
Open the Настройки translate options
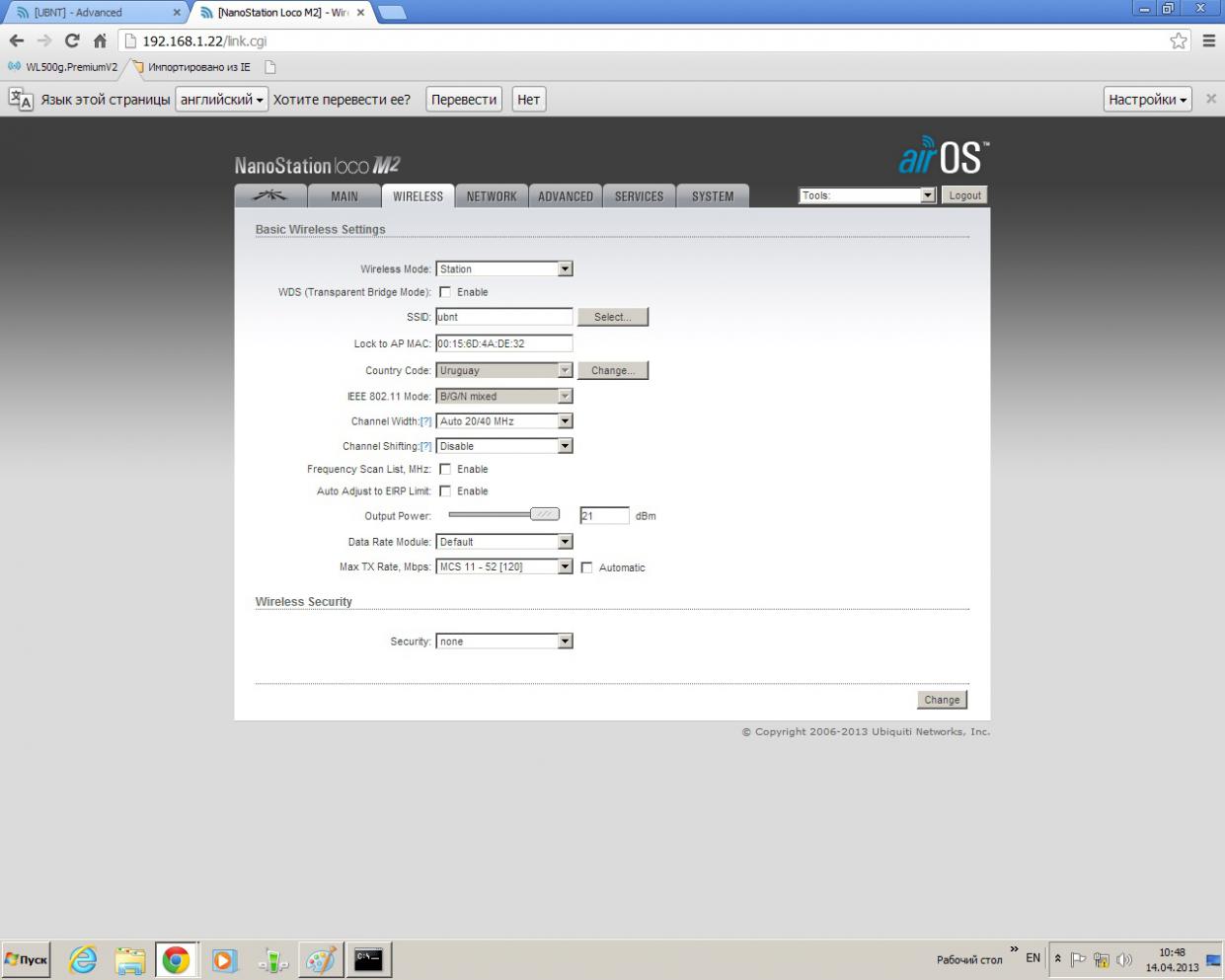point(1147,99)
